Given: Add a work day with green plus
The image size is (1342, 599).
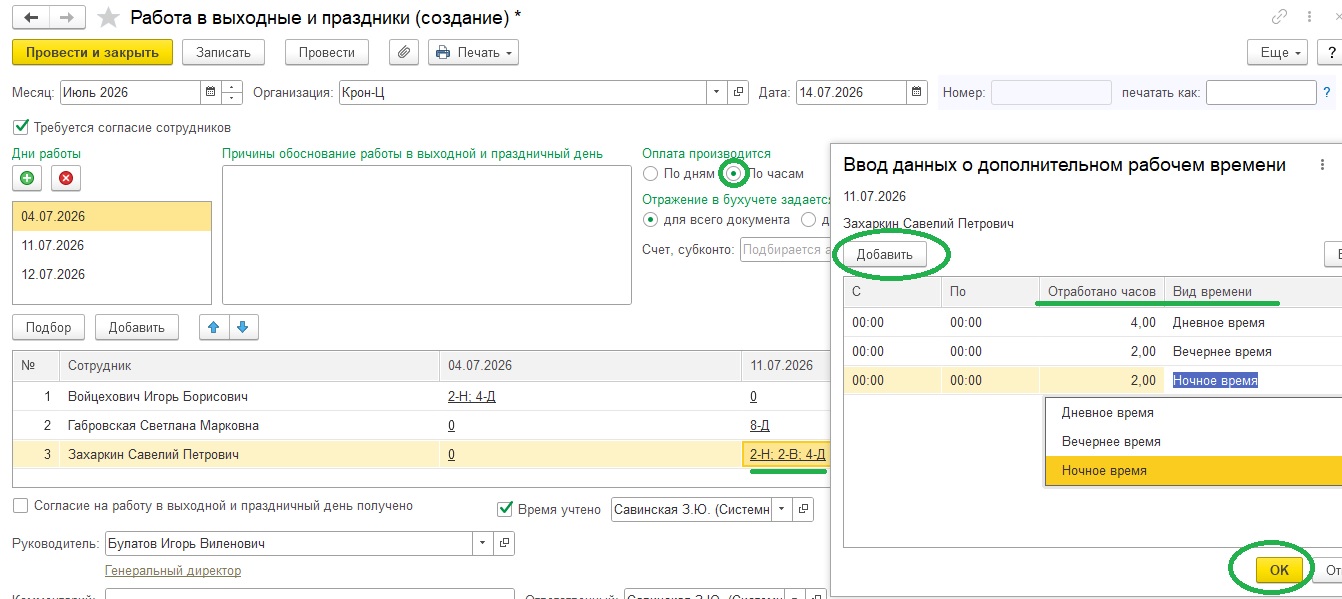Looking at the screenshot, I should (x=27, y=178).
